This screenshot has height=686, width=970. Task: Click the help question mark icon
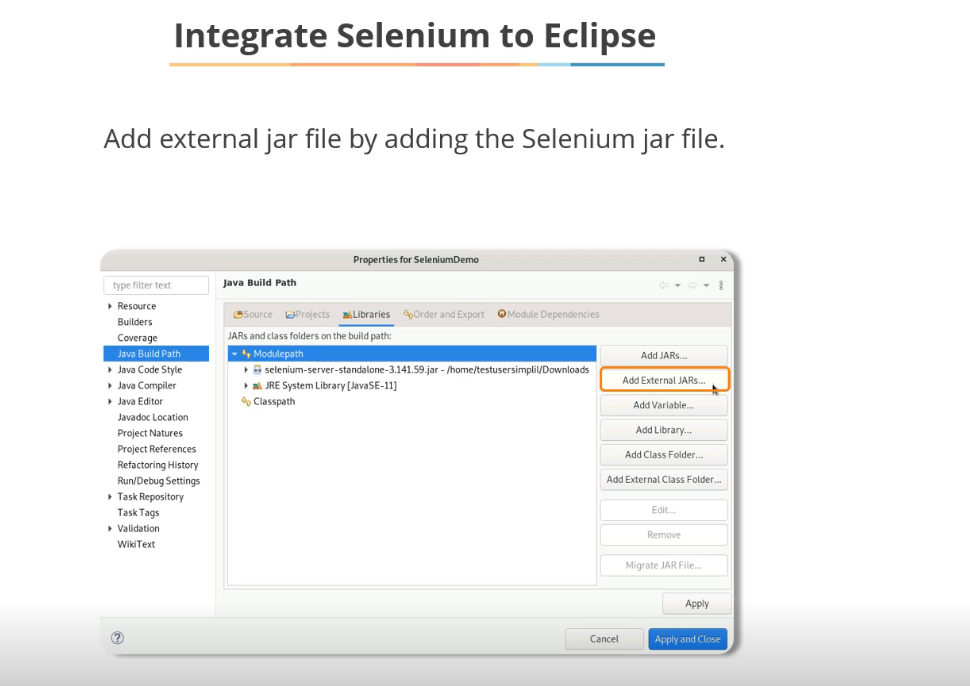(117, 638)
